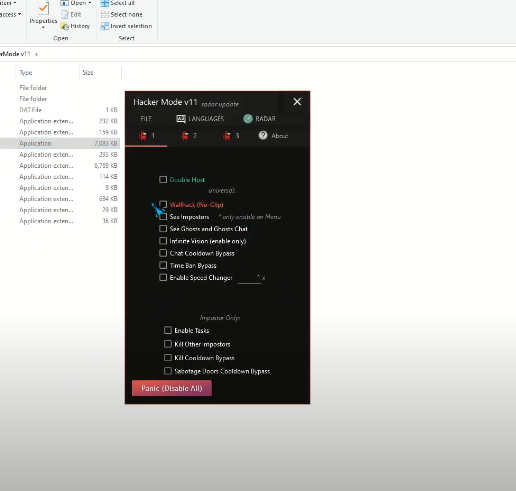Click the About question mark icon

(x=263, y=135)
